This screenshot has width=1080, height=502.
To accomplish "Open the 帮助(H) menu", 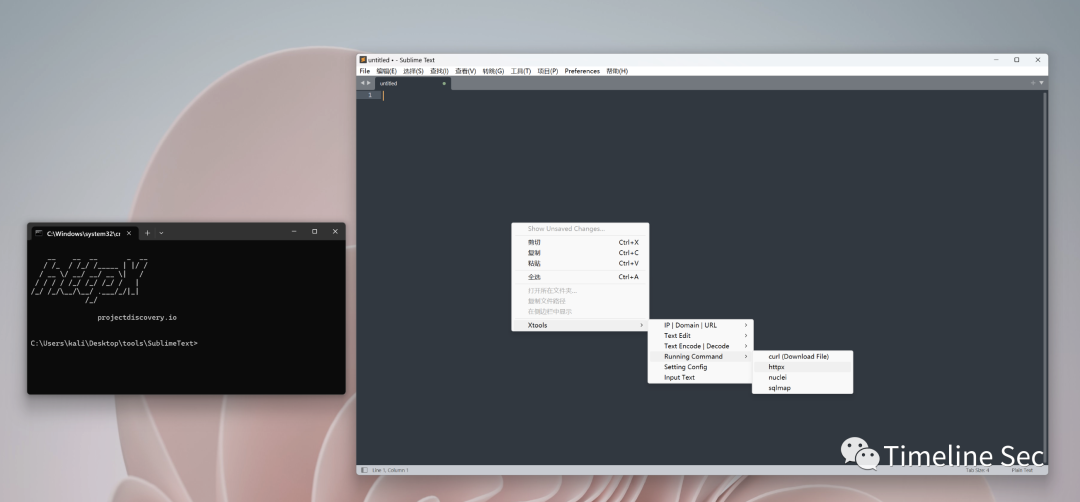I will 617,71.
